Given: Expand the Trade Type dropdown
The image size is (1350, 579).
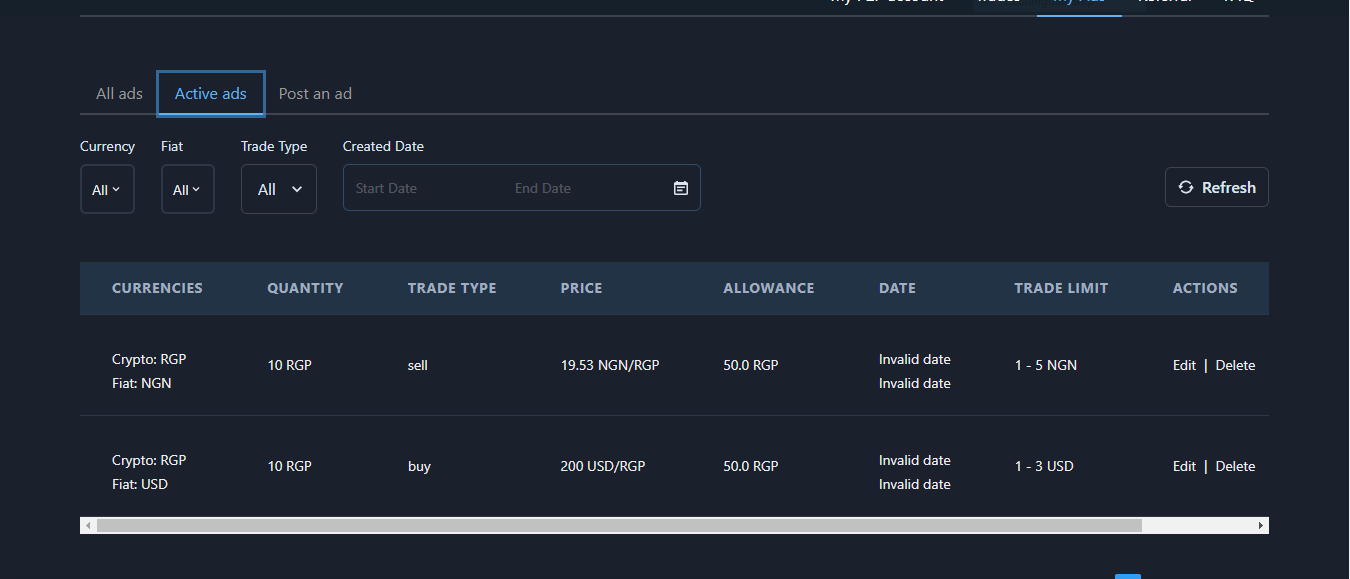Looking at the screenshot, I should (x=279, y=190).
